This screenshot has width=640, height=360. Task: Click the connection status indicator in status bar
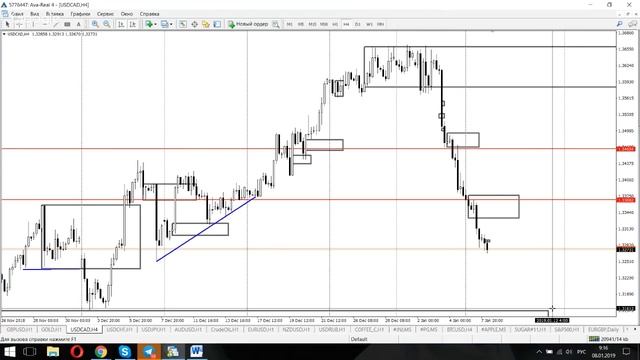[x=608, y=339]
